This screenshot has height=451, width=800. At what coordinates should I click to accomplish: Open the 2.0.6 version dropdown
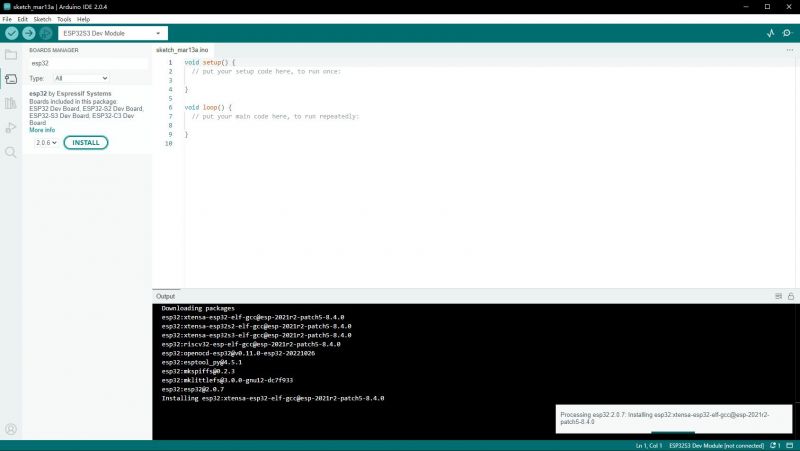pyautogui.click(x=46, y=143)
